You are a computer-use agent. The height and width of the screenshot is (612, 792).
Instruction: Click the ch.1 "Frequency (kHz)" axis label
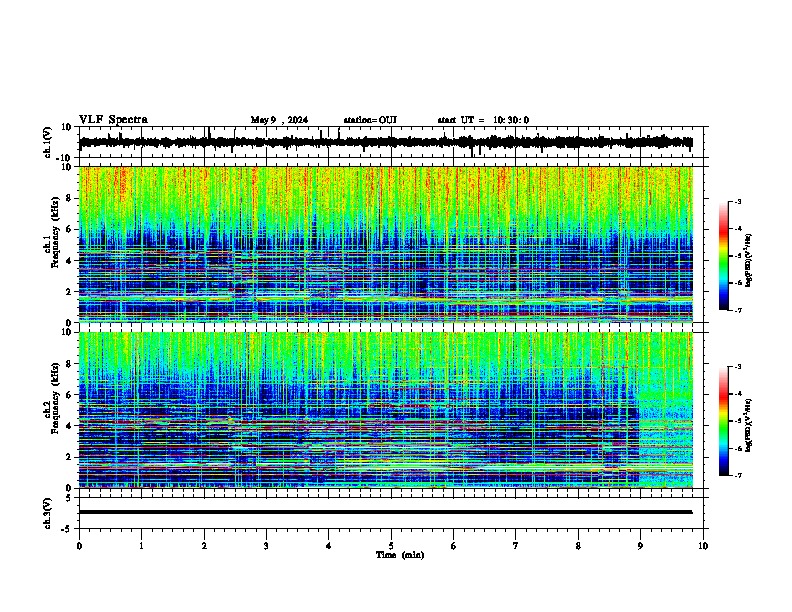tap(55, 232)
